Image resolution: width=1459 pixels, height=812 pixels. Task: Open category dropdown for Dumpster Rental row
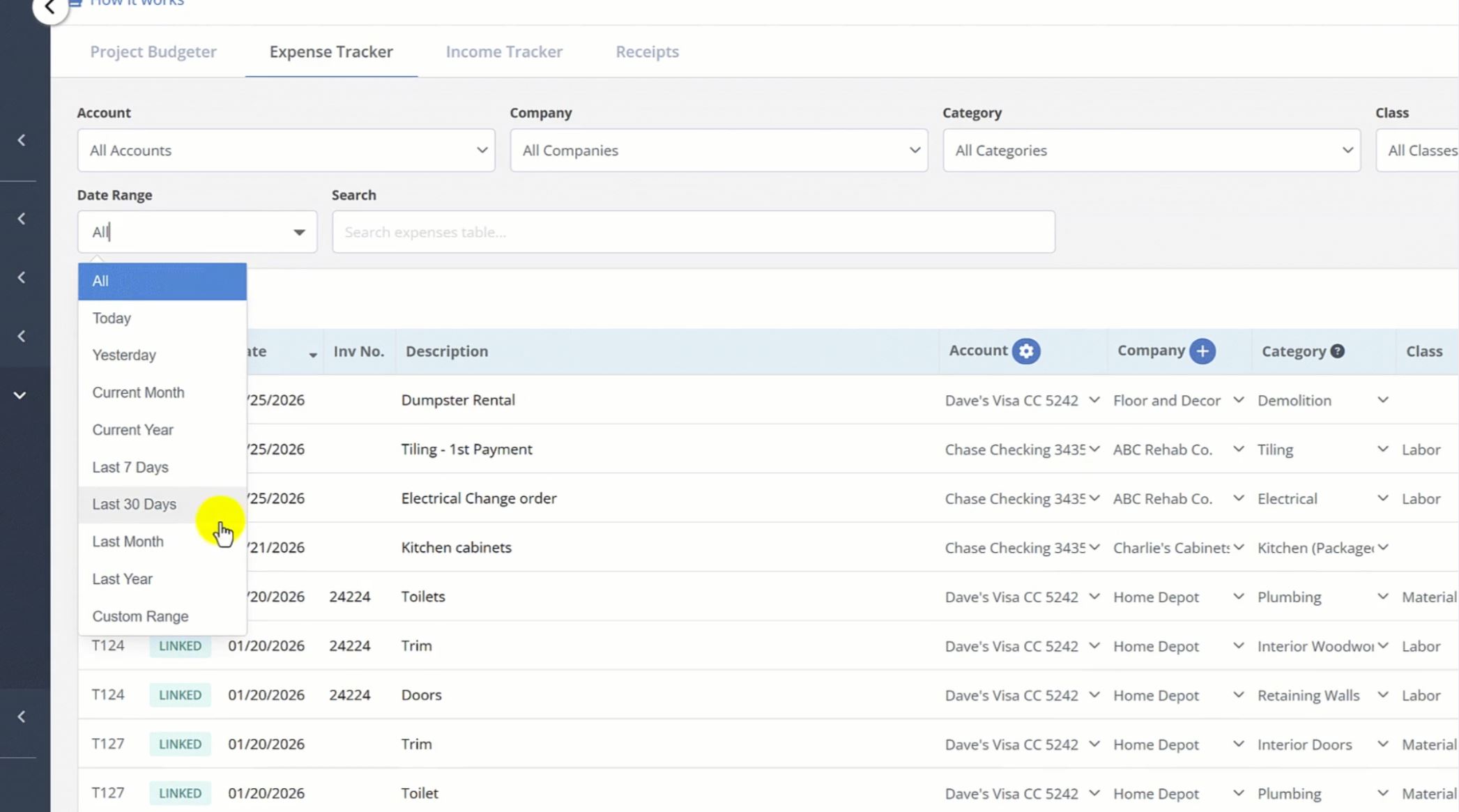click(x=1382, y=400)
